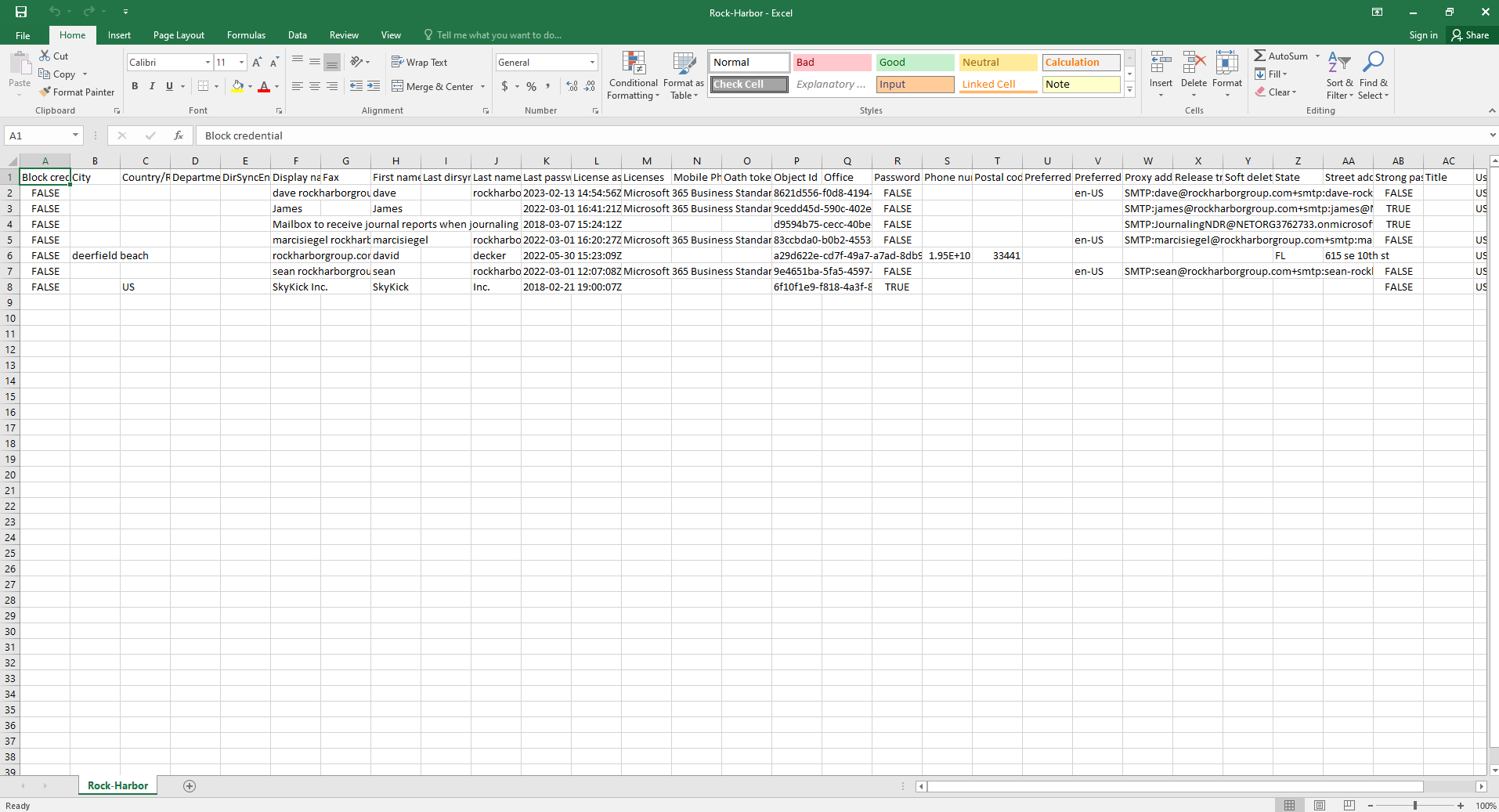Open the font name Calibri dropdown
Viewport: 1499px width, 812px height.
208,62
